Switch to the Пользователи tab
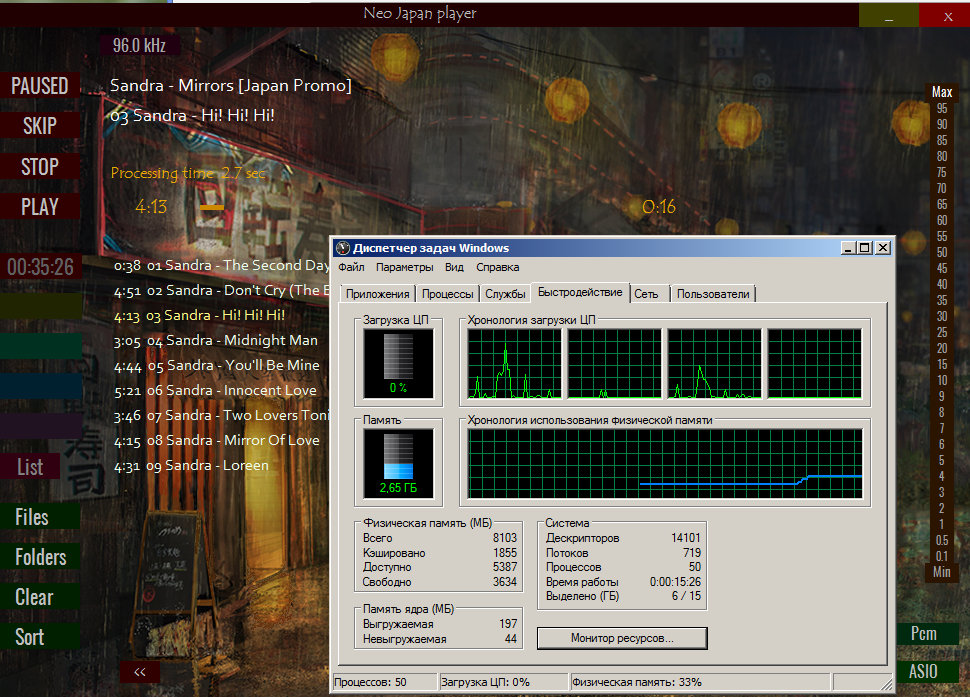The image size is (970, 697). 713,294
